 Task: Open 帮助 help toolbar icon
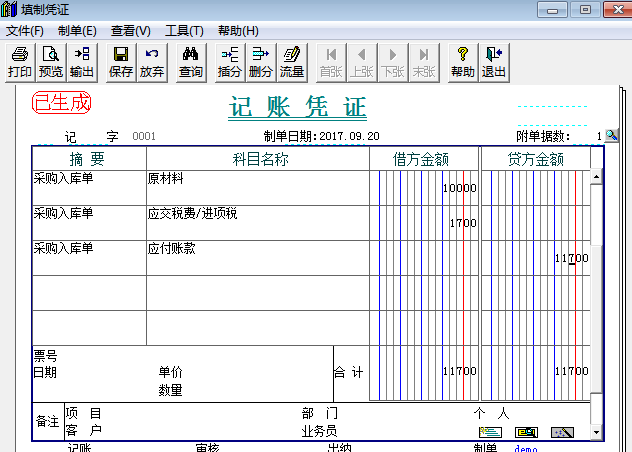coord(463,63)
